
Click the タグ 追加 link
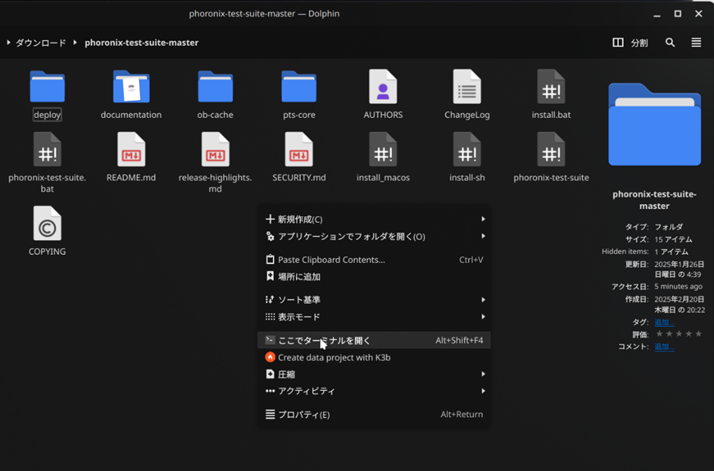pyautogui.click(x=664, y=323)
